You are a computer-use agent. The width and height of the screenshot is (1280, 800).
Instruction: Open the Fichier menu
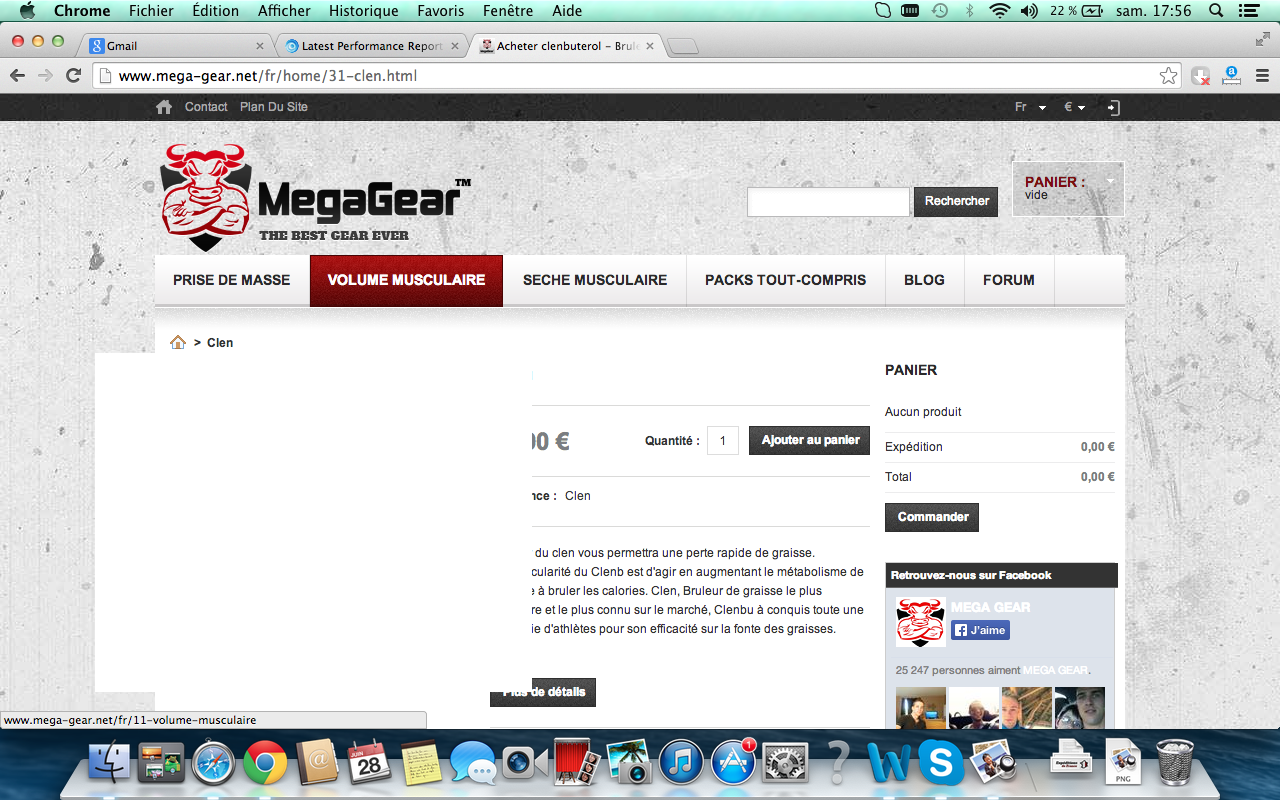coord(151,11)
